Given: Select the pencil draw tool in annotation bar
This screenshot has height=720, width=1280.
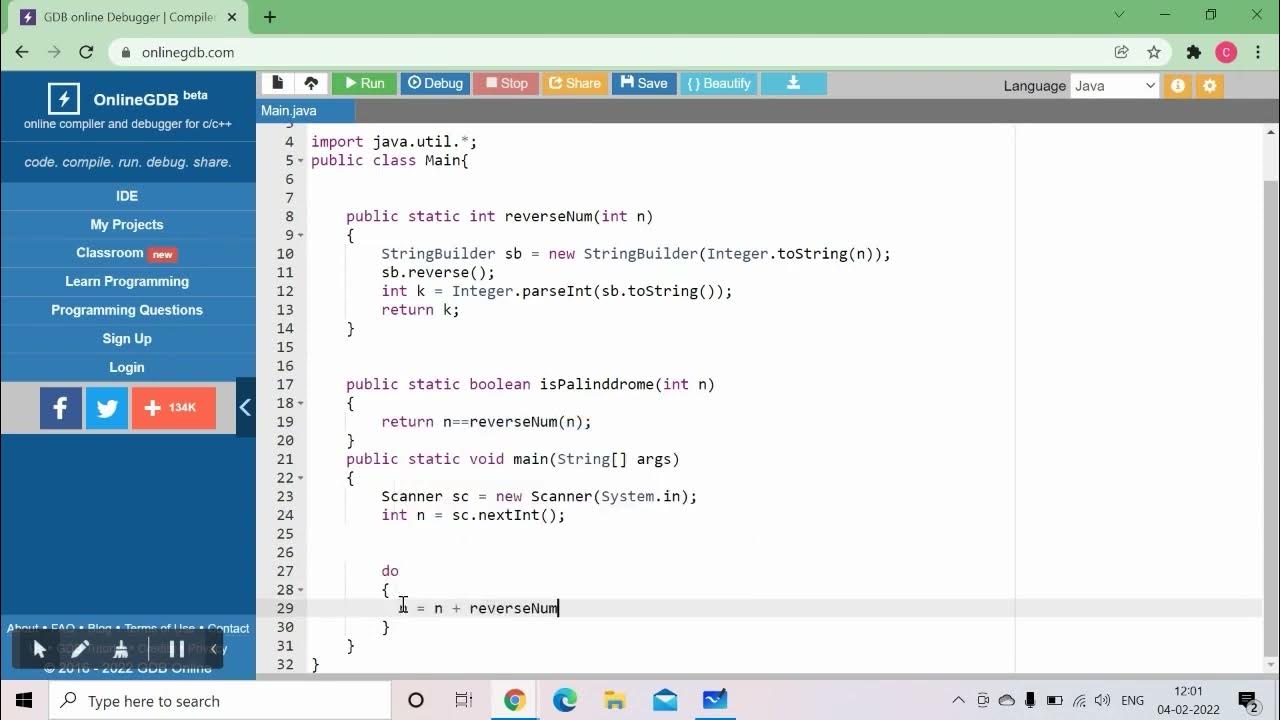Looking at the screenshot, I should (x=80, y=649).
